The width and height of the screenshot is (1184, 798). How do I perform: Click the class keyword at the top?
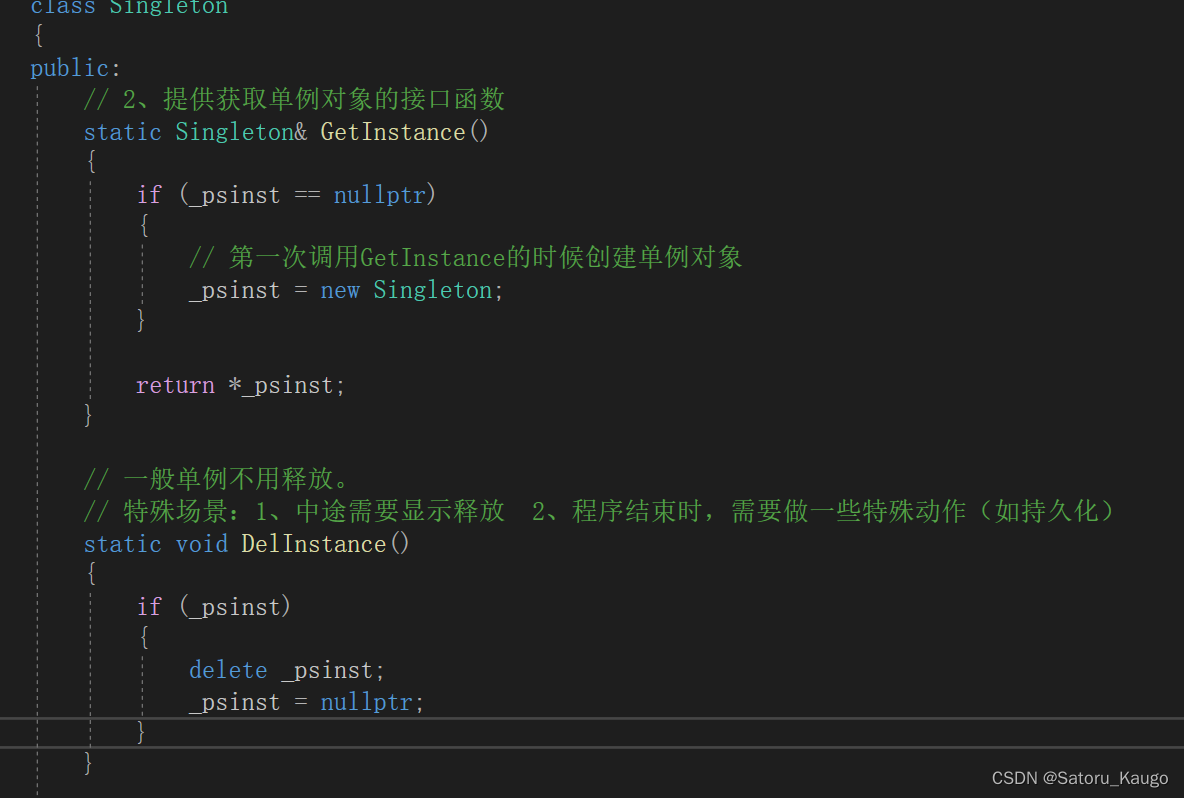(63, 8)
